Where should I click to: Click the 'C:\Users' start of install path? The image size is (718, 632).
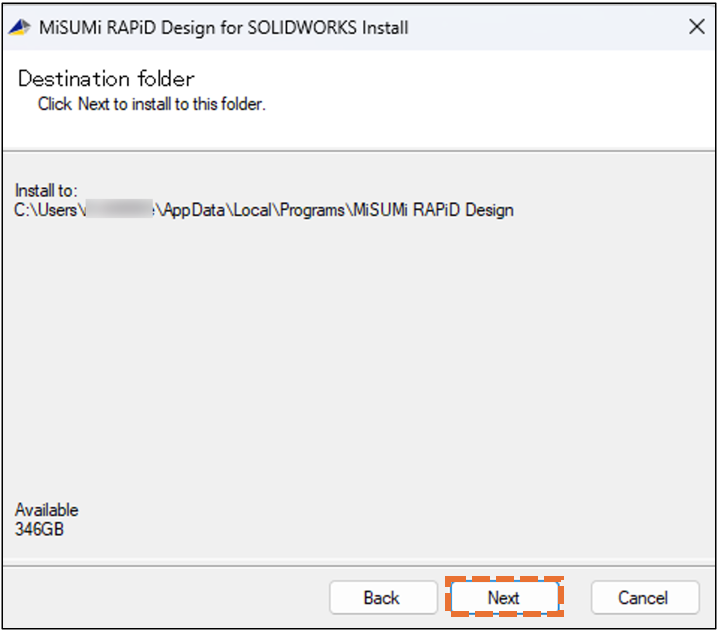tap(44, 210)
